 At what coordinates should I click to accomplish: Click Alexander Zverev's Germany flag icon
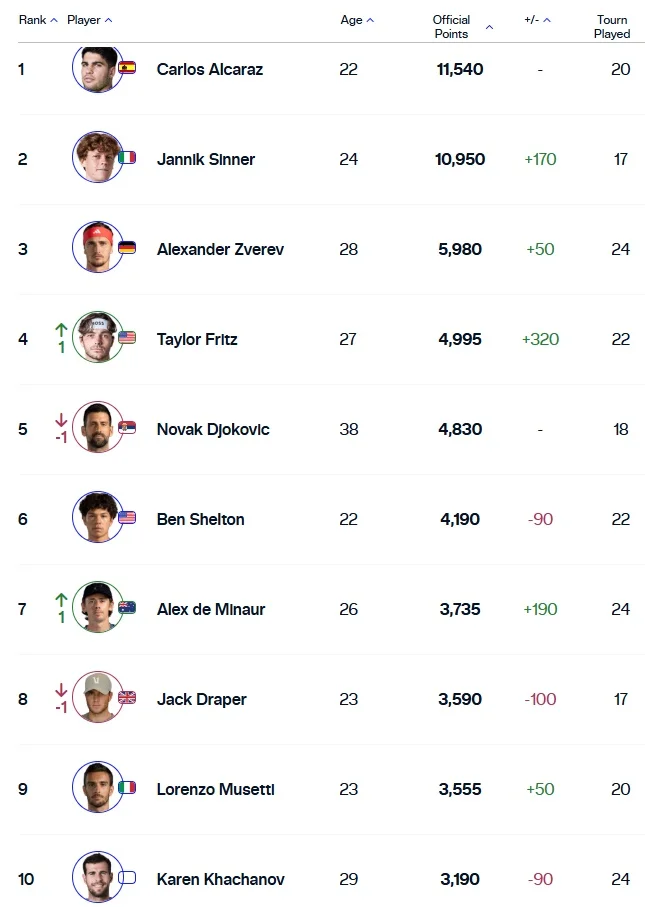(127, 248)
